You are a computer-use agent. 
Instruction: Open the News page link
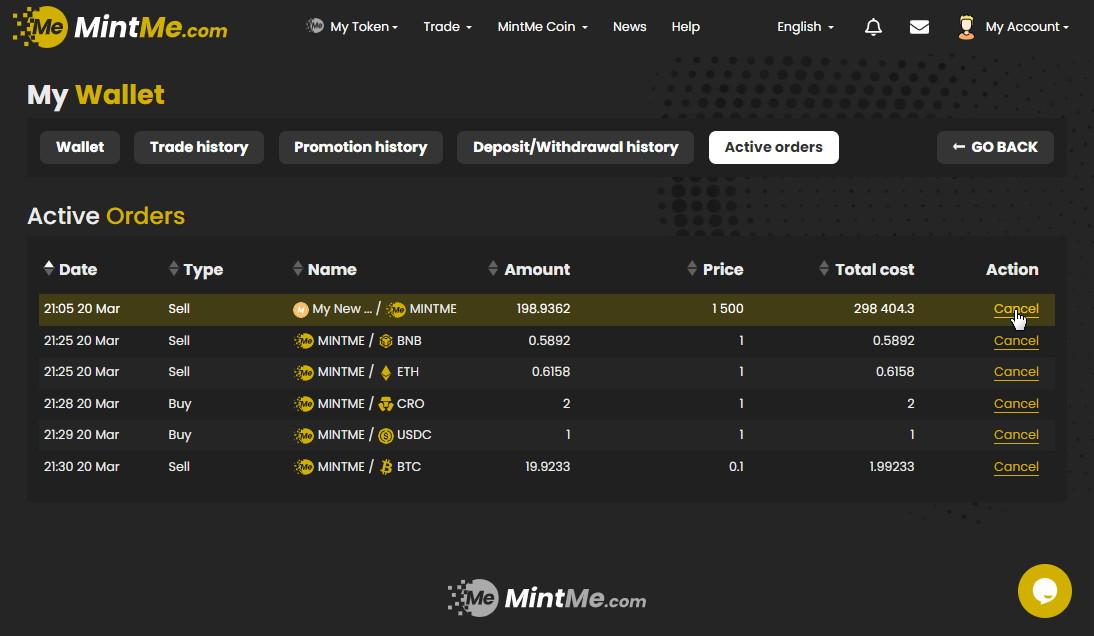629,27
